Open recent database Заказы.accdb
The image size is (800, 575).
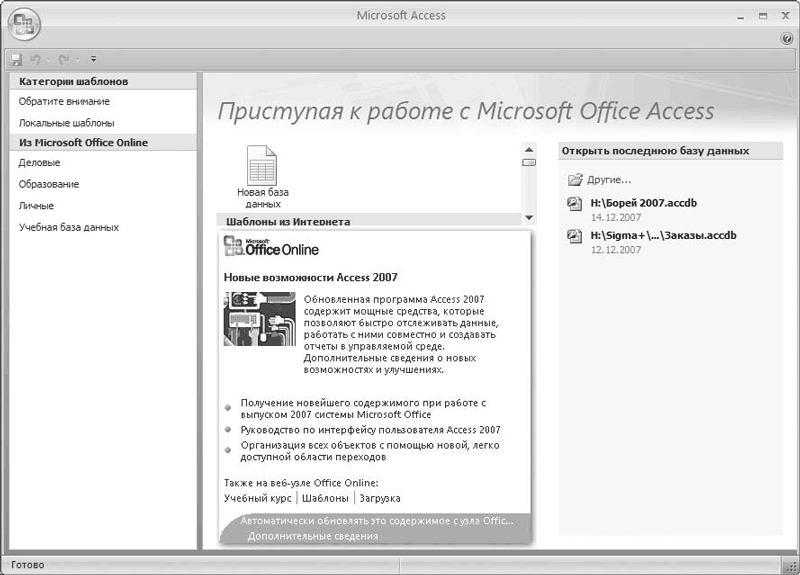pos(663,235)
